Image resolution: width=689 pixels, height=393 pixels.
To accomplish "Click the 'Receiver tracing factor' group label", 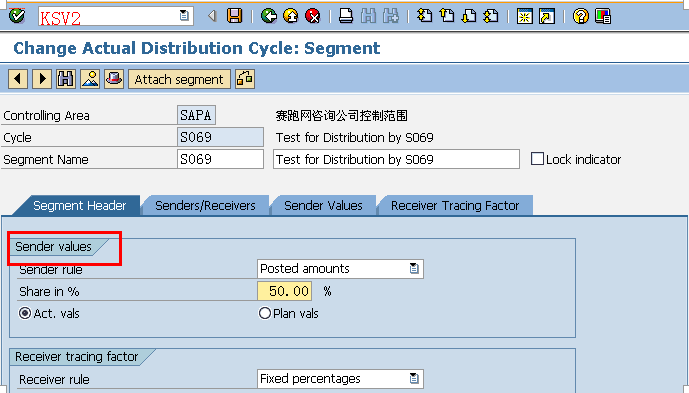I will coord(76,357).
